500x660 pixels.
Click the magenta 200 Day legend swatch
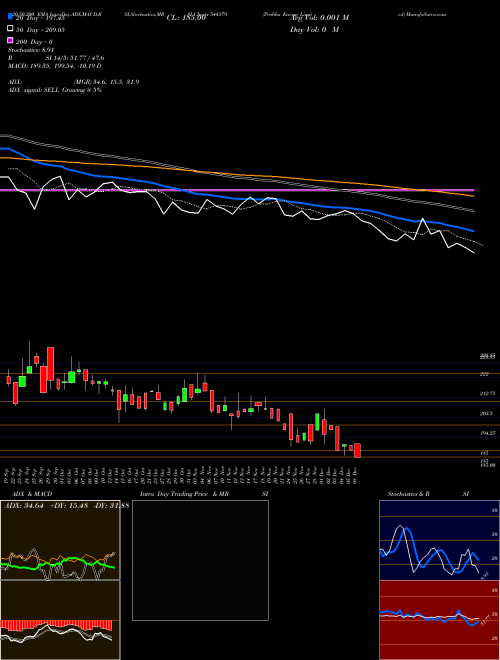(10, 41)
